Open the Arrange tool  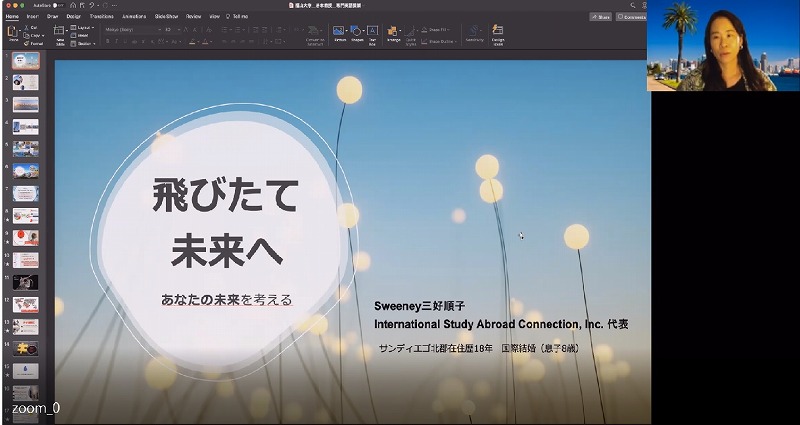coord(393,33)
